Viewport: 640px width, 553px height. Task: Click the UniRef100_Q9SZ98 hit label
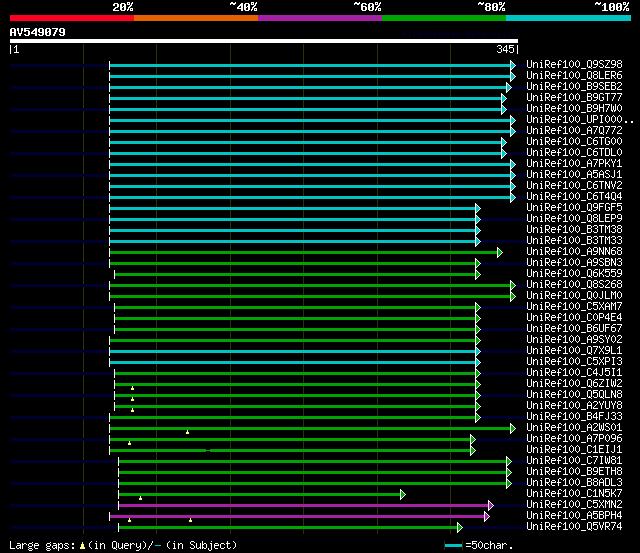tap(574, 64)
